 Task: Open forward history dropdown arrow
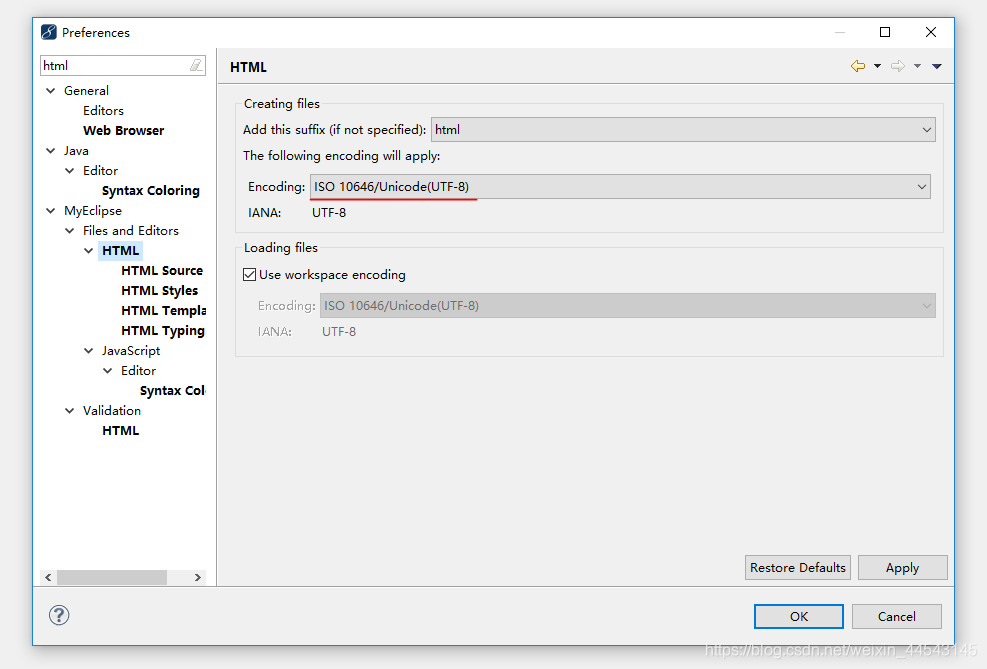917,66
